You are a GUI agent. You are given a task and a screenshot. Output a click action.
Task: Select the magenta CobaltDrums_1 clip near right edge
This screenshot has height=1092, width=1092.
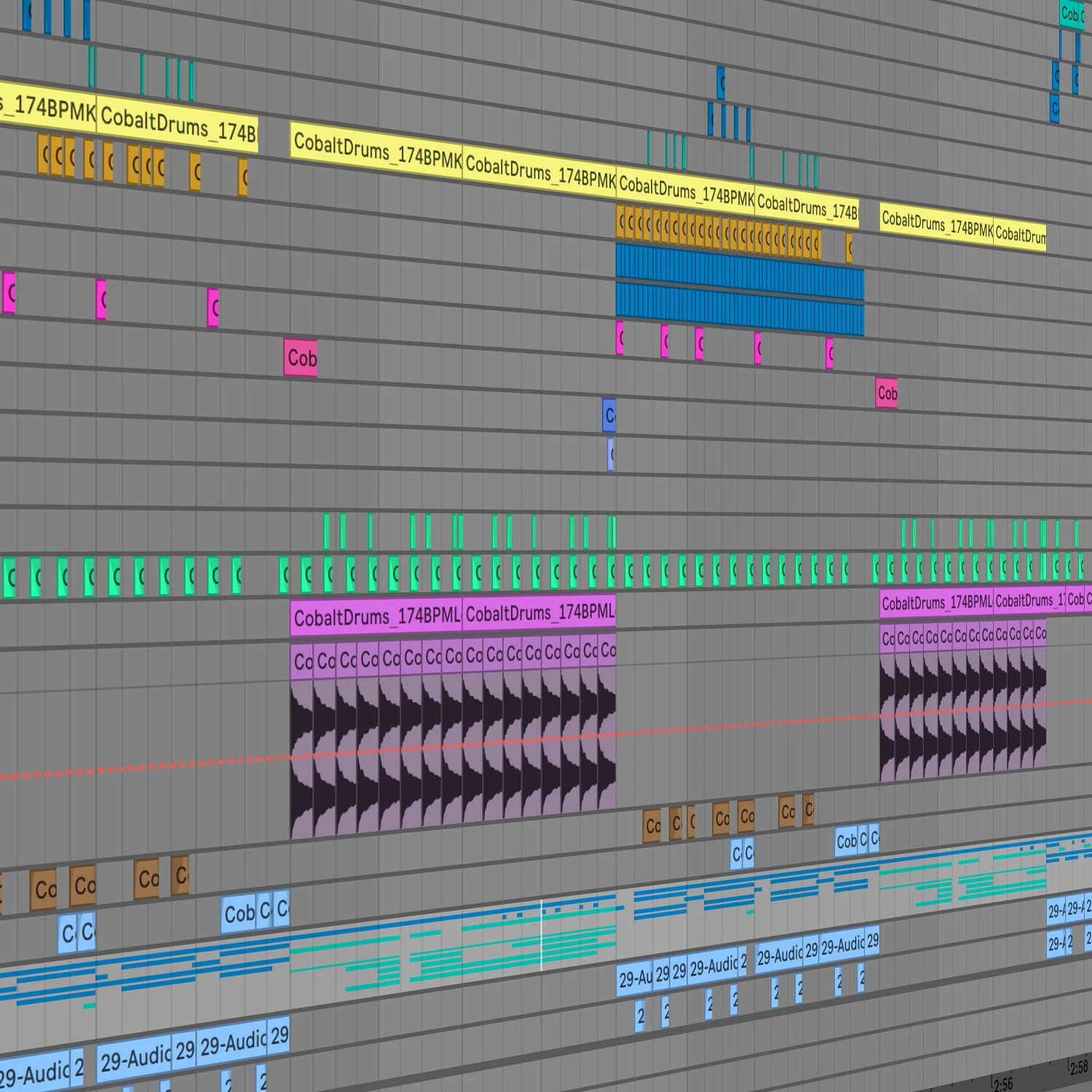(x=1028, y=601)
